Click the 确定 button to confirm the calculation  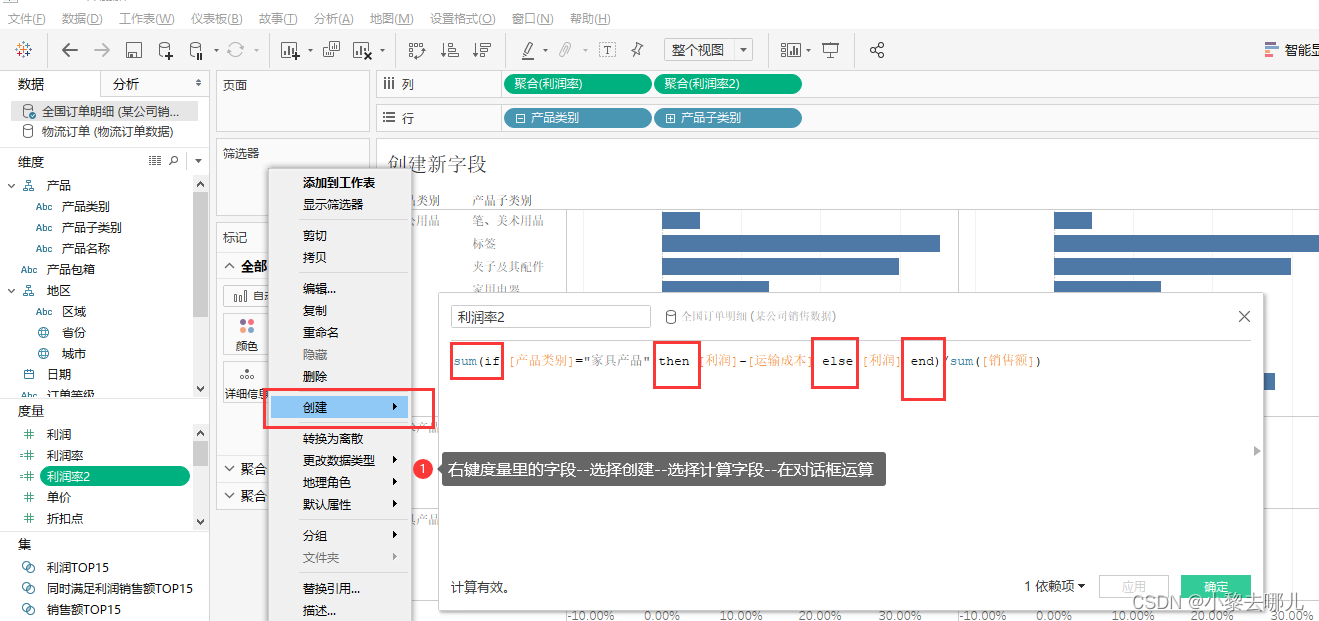pyautogui.click(x=1216, y=587)
